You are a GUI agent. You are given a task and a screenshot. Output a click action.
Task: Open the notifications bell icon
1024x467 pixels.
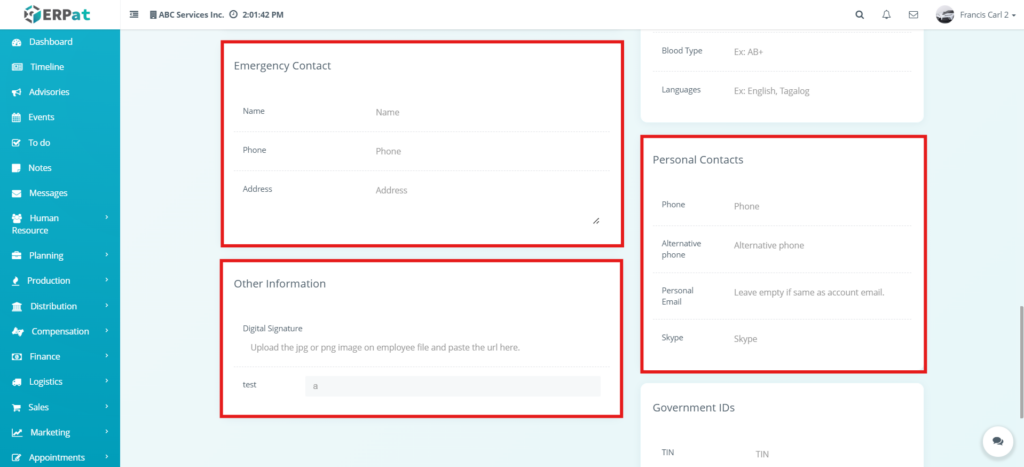(x=886, y=15)
